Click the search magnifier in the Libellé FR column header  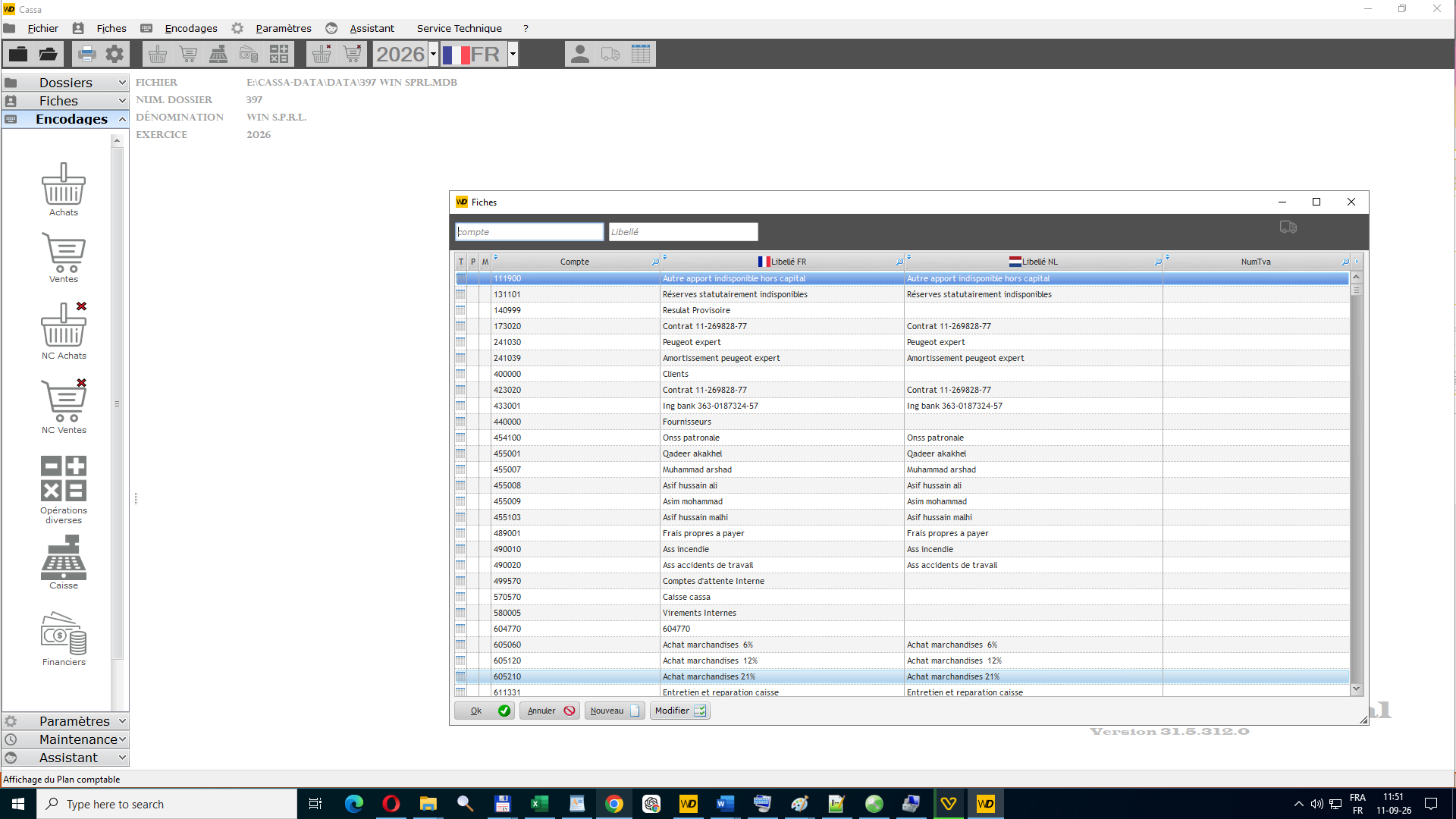tap(899, 262)
